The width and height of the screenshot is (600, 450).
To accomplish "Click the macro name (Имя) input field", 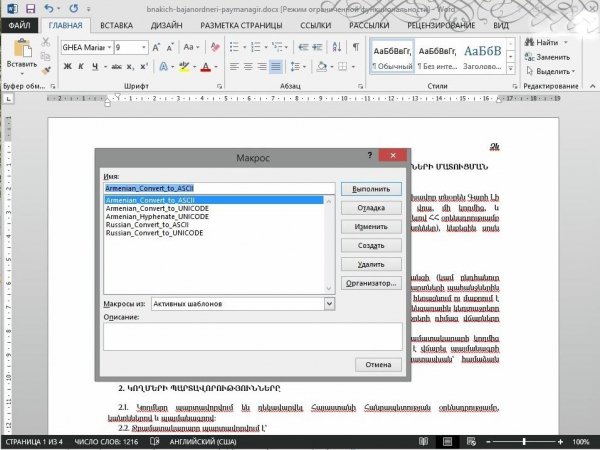I will point(219,188).
